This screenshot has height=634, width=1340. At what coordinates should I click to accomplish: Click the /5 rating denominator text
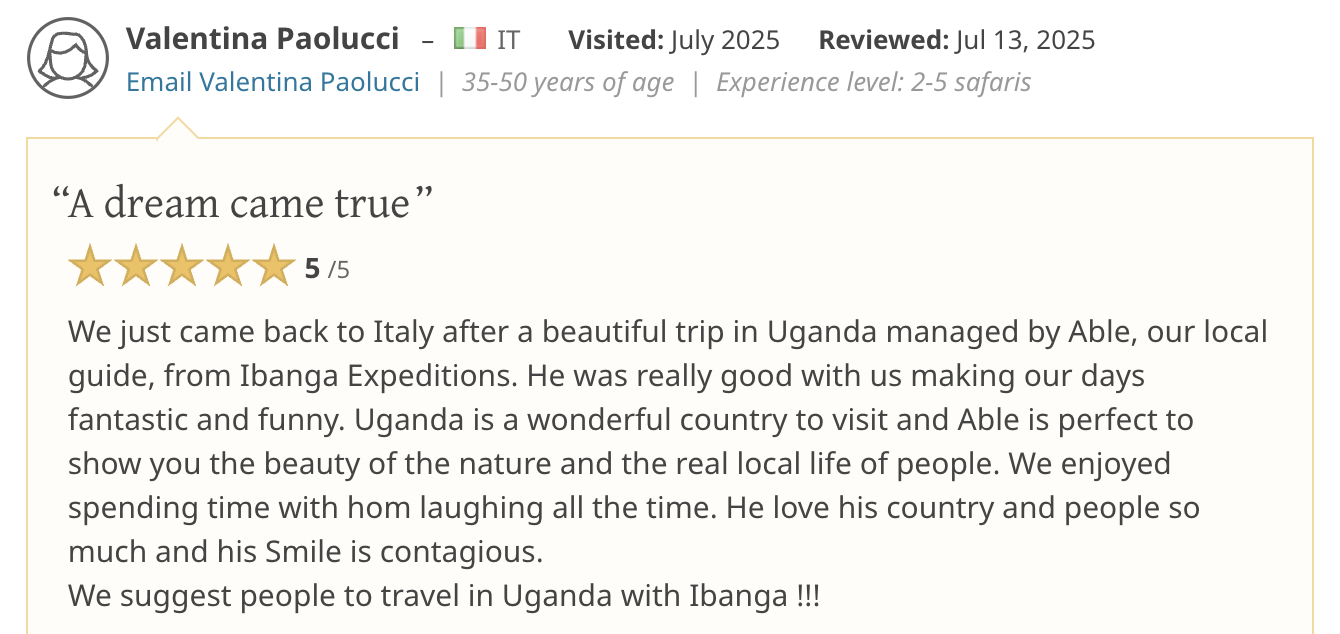click(339, 269)
